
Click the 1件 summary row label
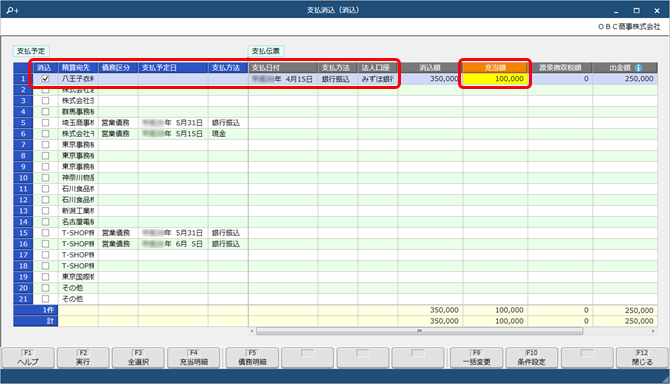coord(36,310)
